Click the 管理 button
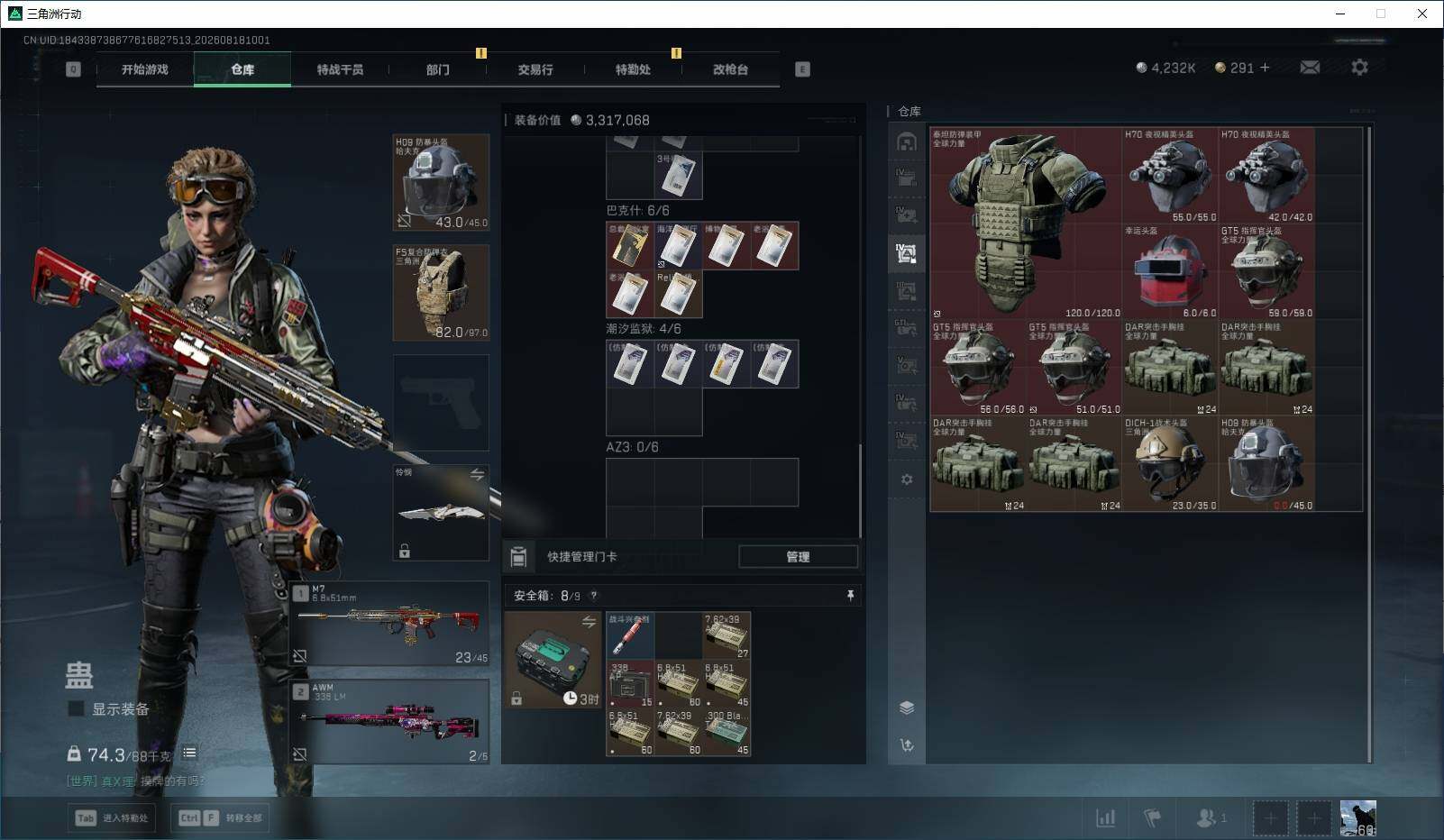 point(798,557)
